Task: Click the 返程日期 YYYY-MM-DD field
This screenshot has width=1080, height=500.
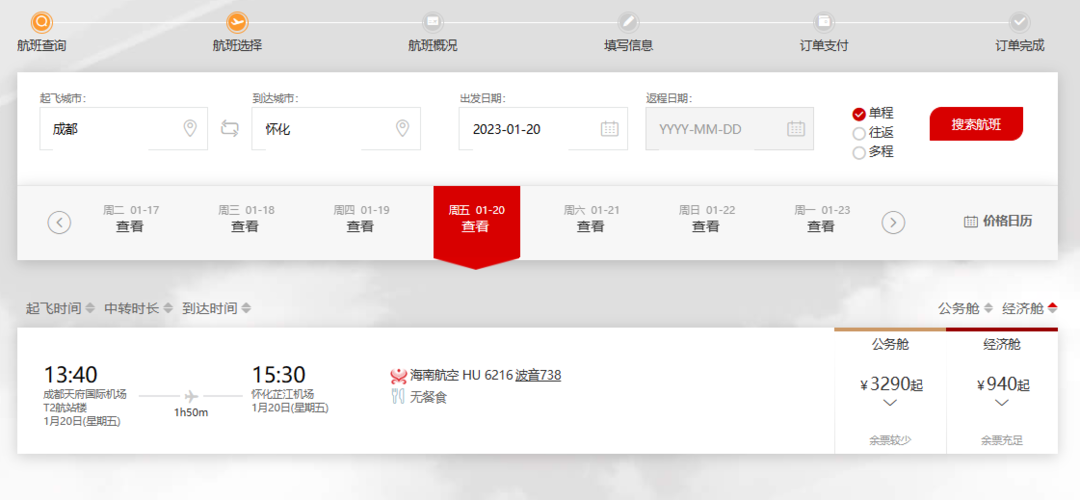Action: tap(729, 128)
